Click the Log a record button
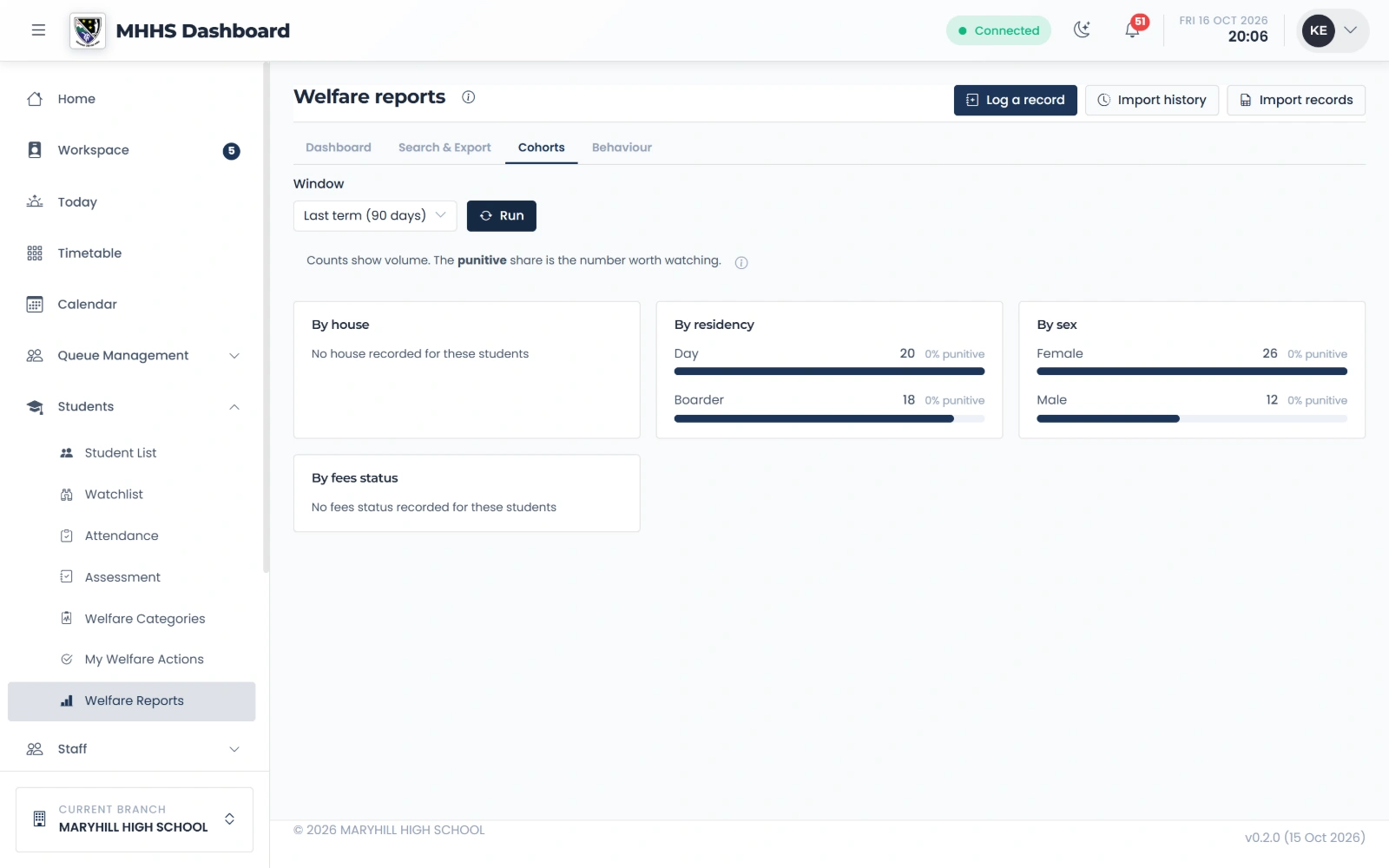This screenshot has height=868, width=1389. click(x=1015, y=100)
